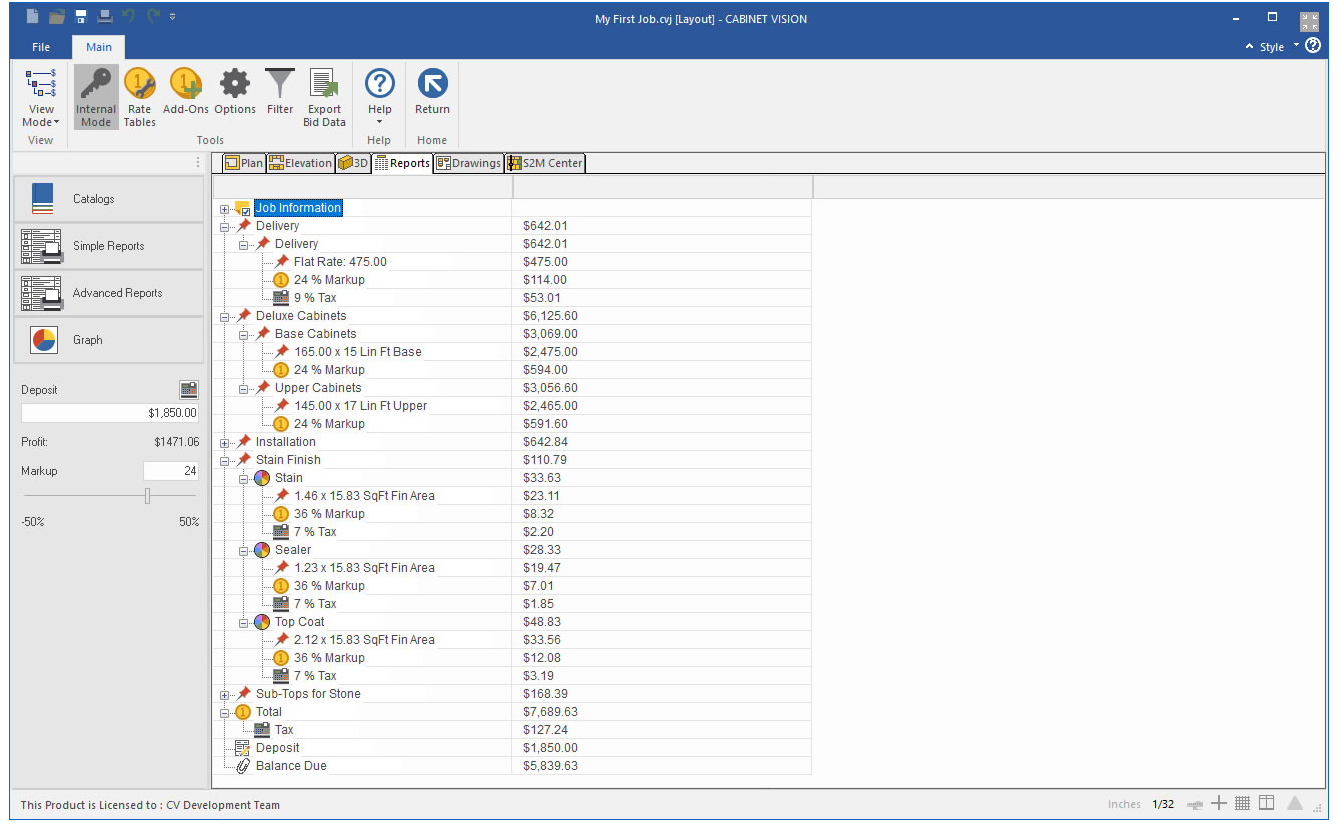Click the Deposit amount field
Screen dimensions: 1340x824
coord(110,413)
